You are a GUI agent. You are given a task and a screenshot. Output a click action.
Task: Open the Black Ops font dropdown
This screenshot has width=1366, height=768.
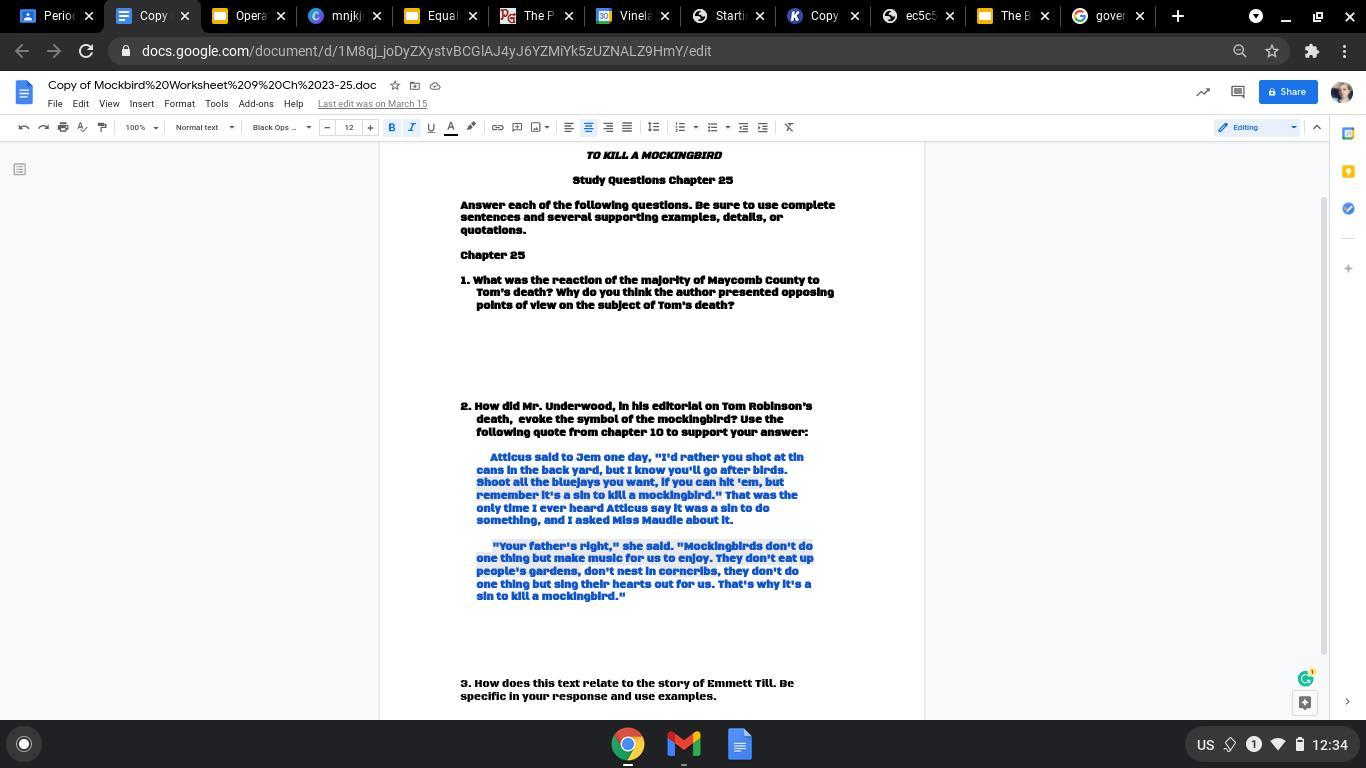pos(281,127)
